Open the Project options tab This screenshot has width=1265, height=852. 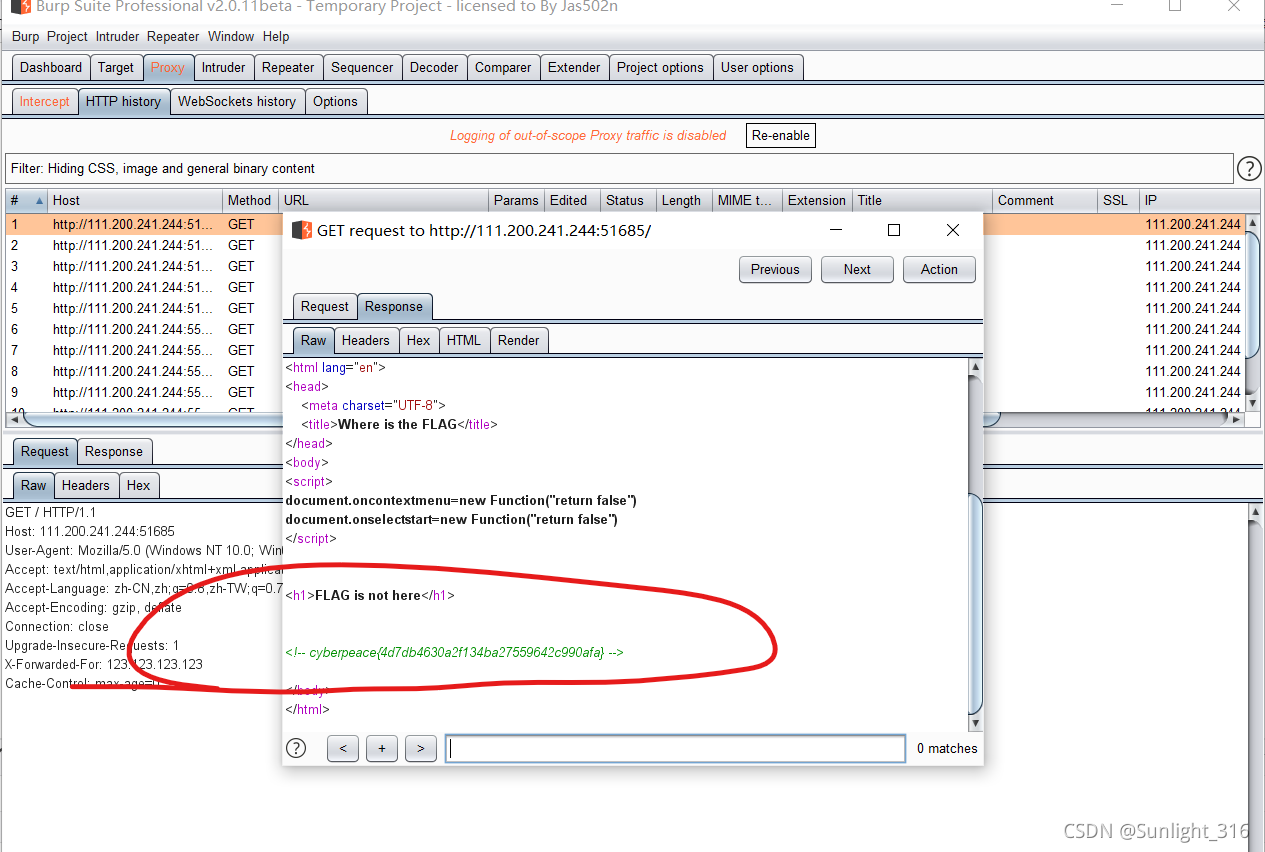click(660, 67)
